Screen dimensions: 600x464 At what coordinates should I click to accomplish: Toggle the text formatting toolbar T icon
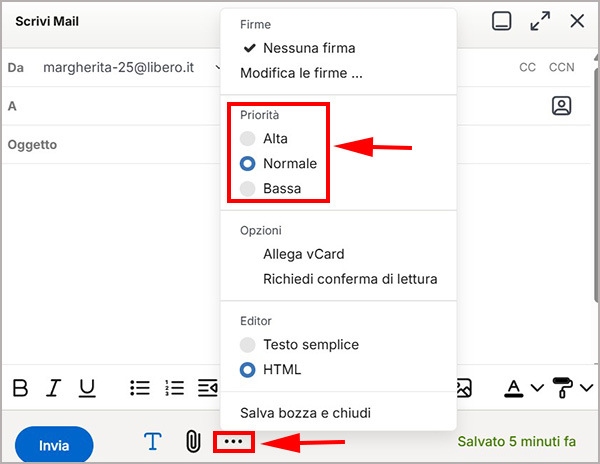[153, 442]
